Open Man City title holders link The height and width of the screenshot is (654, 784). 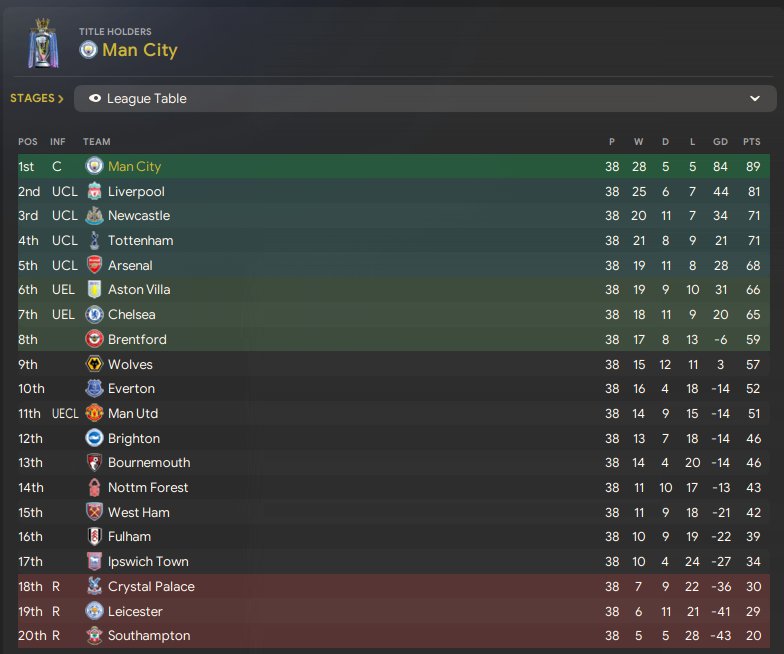140,50
